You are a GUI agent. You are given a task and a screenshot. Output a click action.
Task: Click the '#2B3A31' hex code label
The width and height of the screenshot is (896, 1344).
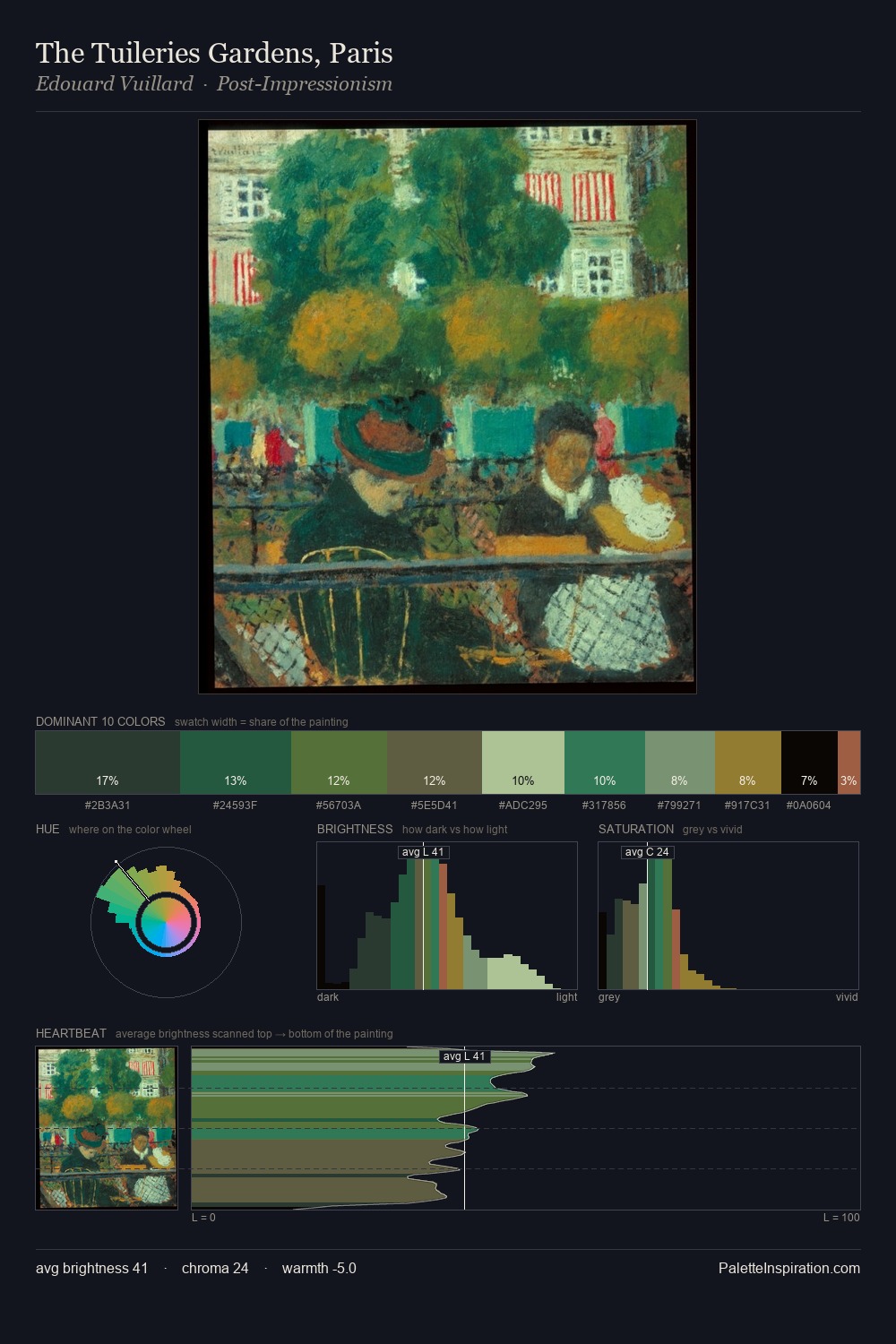click(108, 806)
